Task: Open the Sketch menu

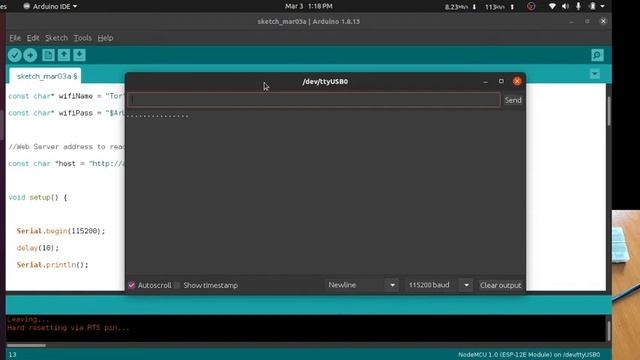Action: [x=56, y=38]
